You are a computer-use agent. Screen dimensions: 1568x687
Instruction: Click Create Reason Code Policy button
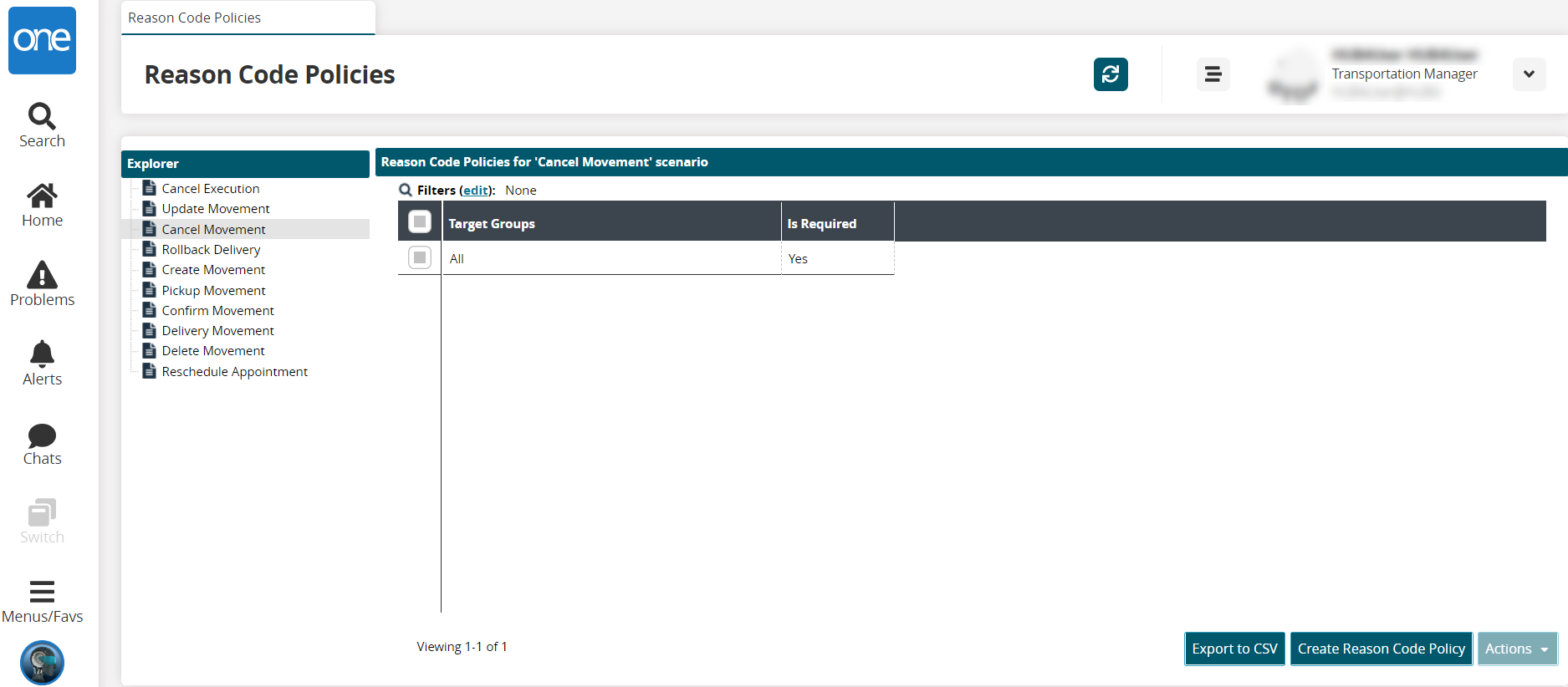pyautogui.click(x=1382, y=649)
